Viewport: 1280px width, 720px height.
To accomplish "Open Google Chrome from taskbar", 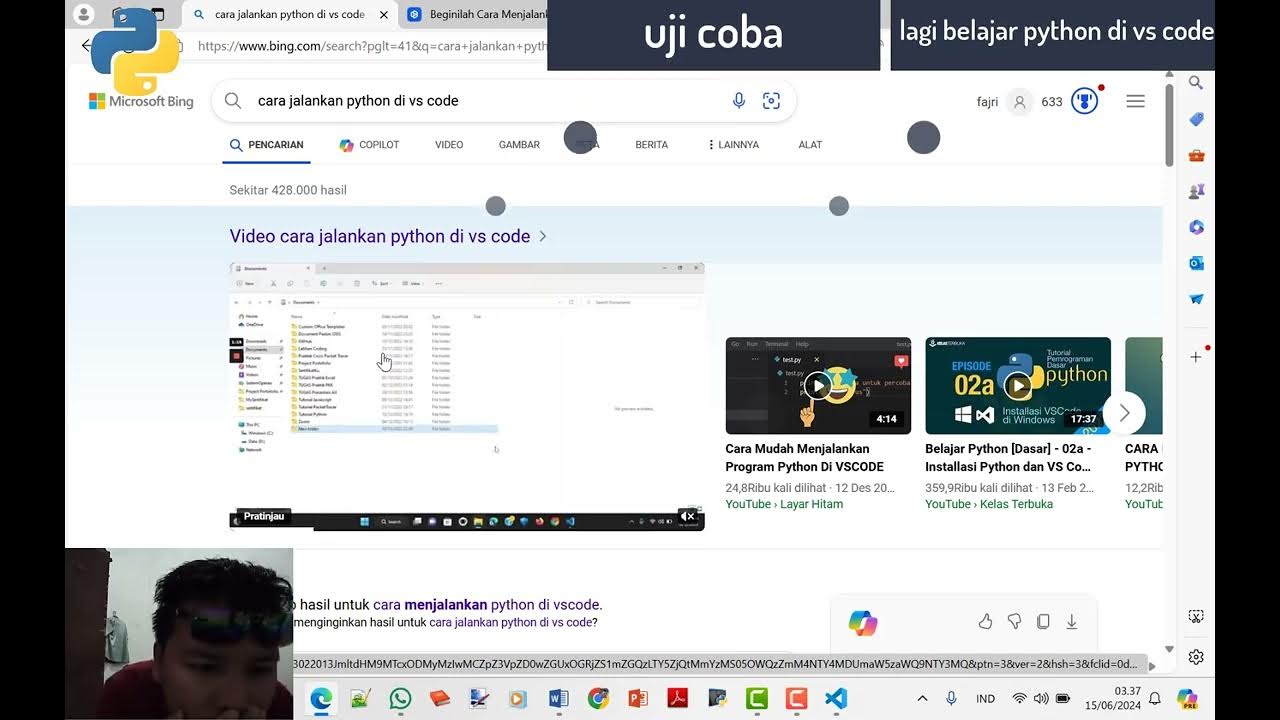I will point(598,698).
